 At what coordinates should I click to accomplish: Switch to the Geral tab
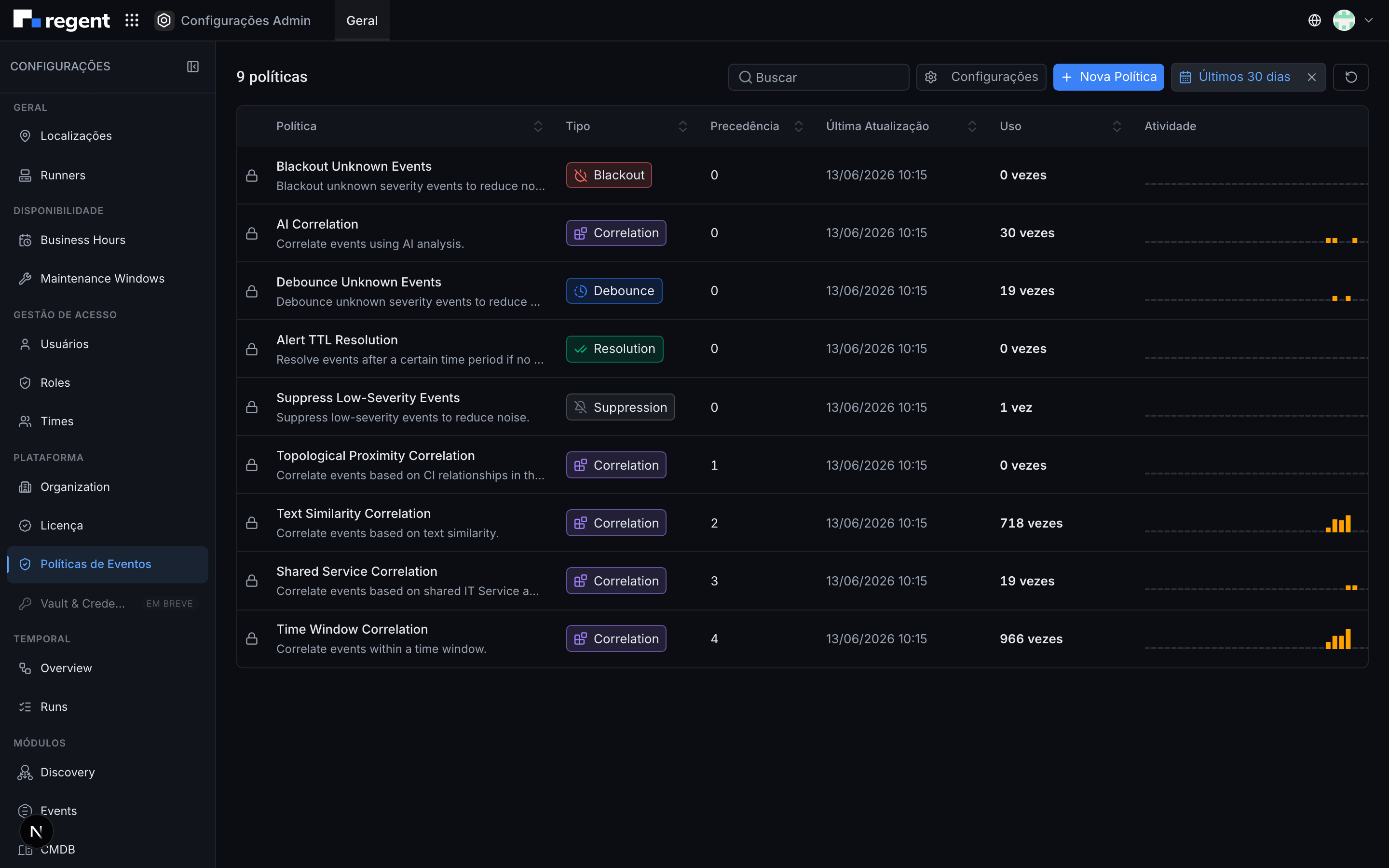362,21
